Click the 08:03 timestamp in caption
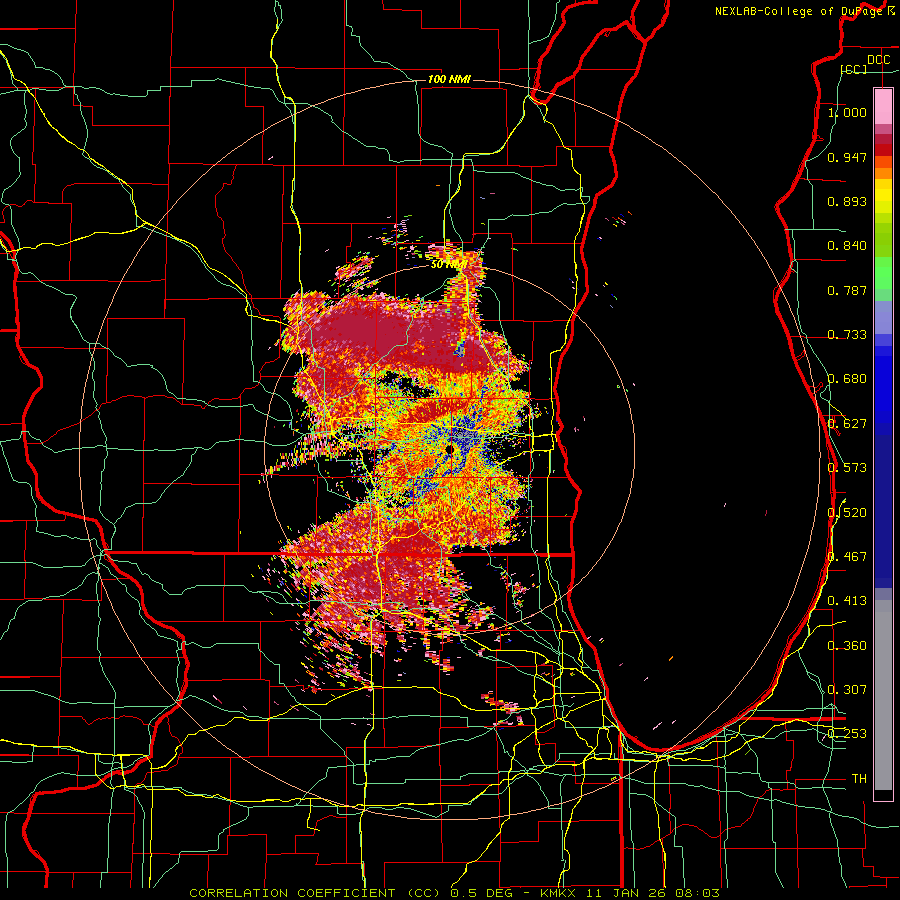 coord(697,893)
